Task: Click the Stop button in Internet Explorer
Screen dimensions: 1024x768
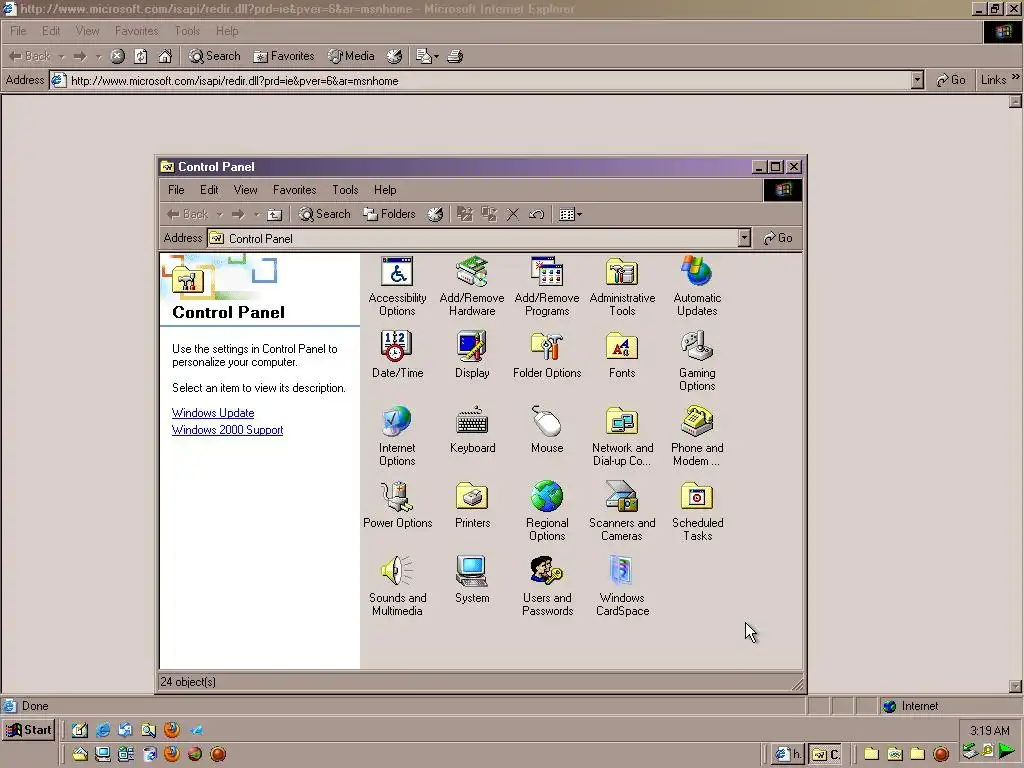Action: point(118,56)
